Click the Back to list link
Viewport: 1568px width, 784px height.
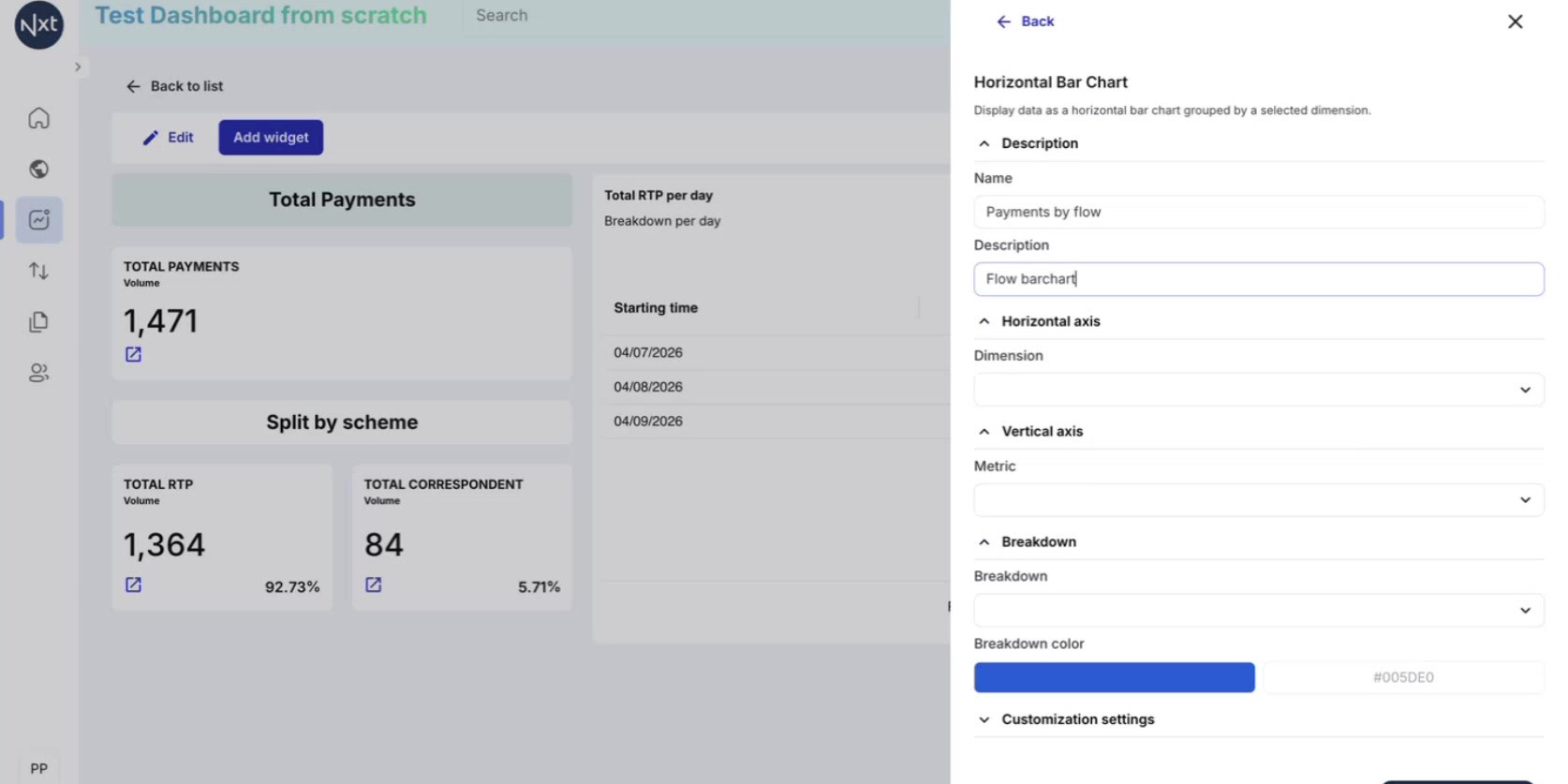pyautogui.click(x=174, y=86)
